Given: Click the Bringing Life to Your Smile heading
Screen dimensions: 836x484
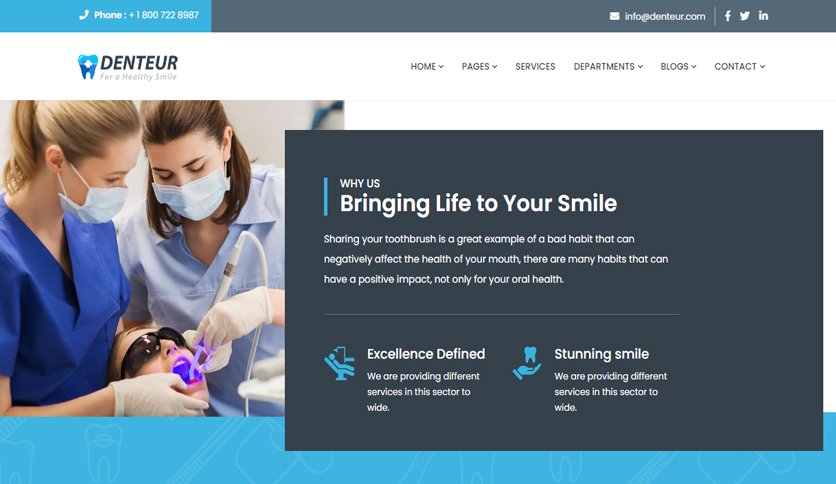Looking at the screenshot, I should coord(478,204).
